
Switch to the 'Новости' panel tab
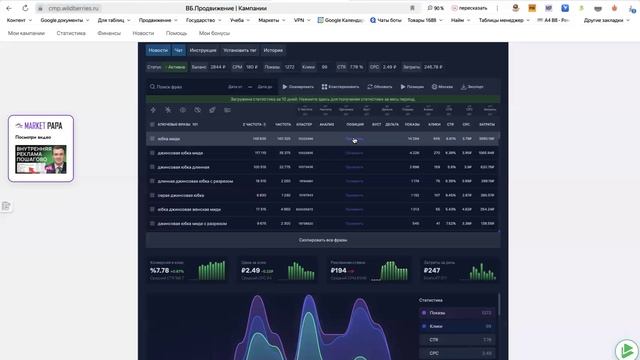click(x=158, y=50)
